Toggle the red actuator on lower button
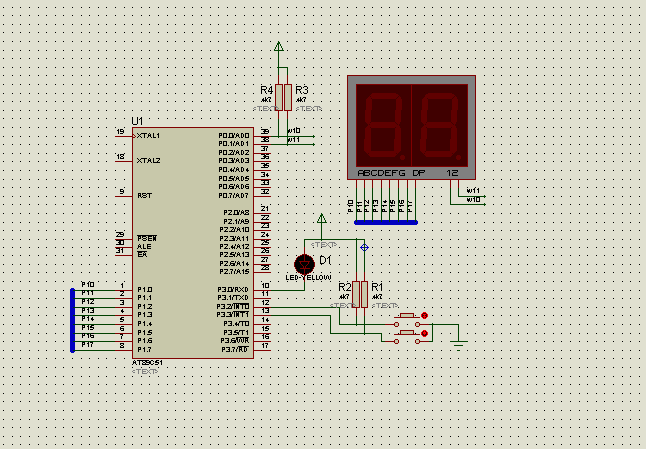The width and height of the screenshot is (646, 449). pos(424,333)
